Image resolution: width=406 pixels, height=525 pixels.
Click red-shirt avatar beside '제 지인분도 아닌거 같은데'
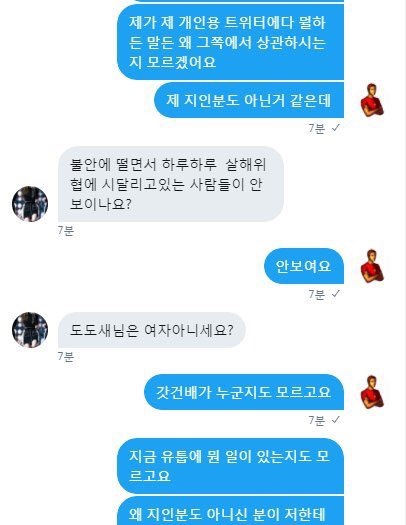[x=372, y=100]
